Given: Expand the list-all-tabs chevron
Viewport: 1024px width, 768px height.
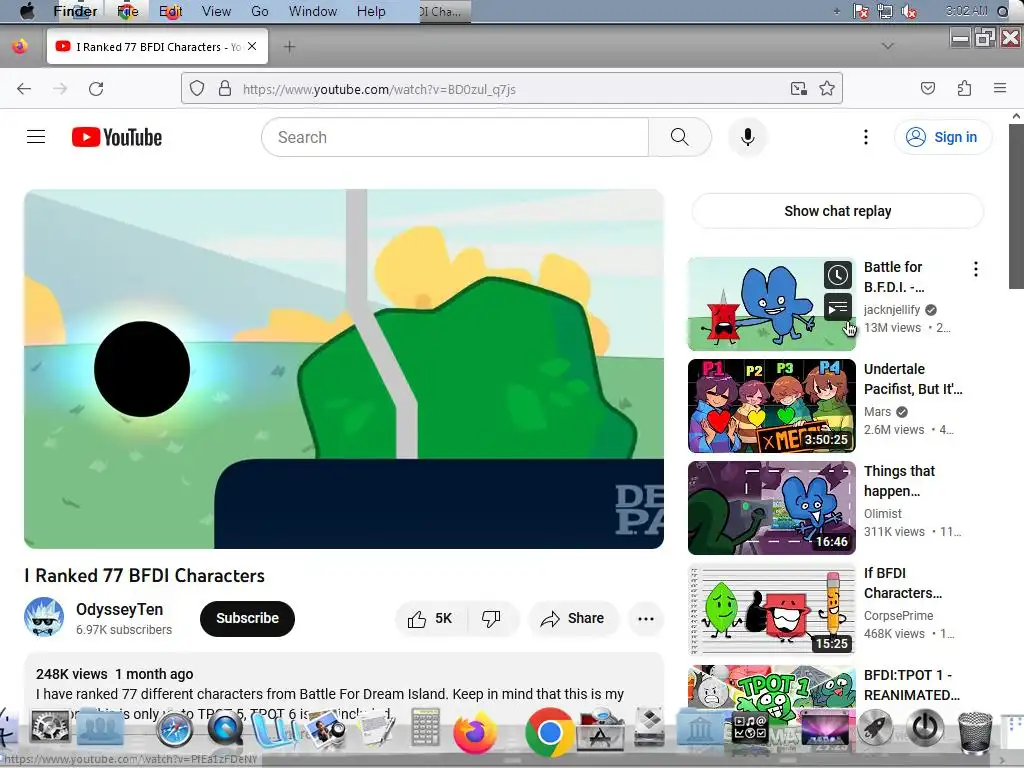Looking at the screenshot, I should pyautogui.click(x=888, y=46).
